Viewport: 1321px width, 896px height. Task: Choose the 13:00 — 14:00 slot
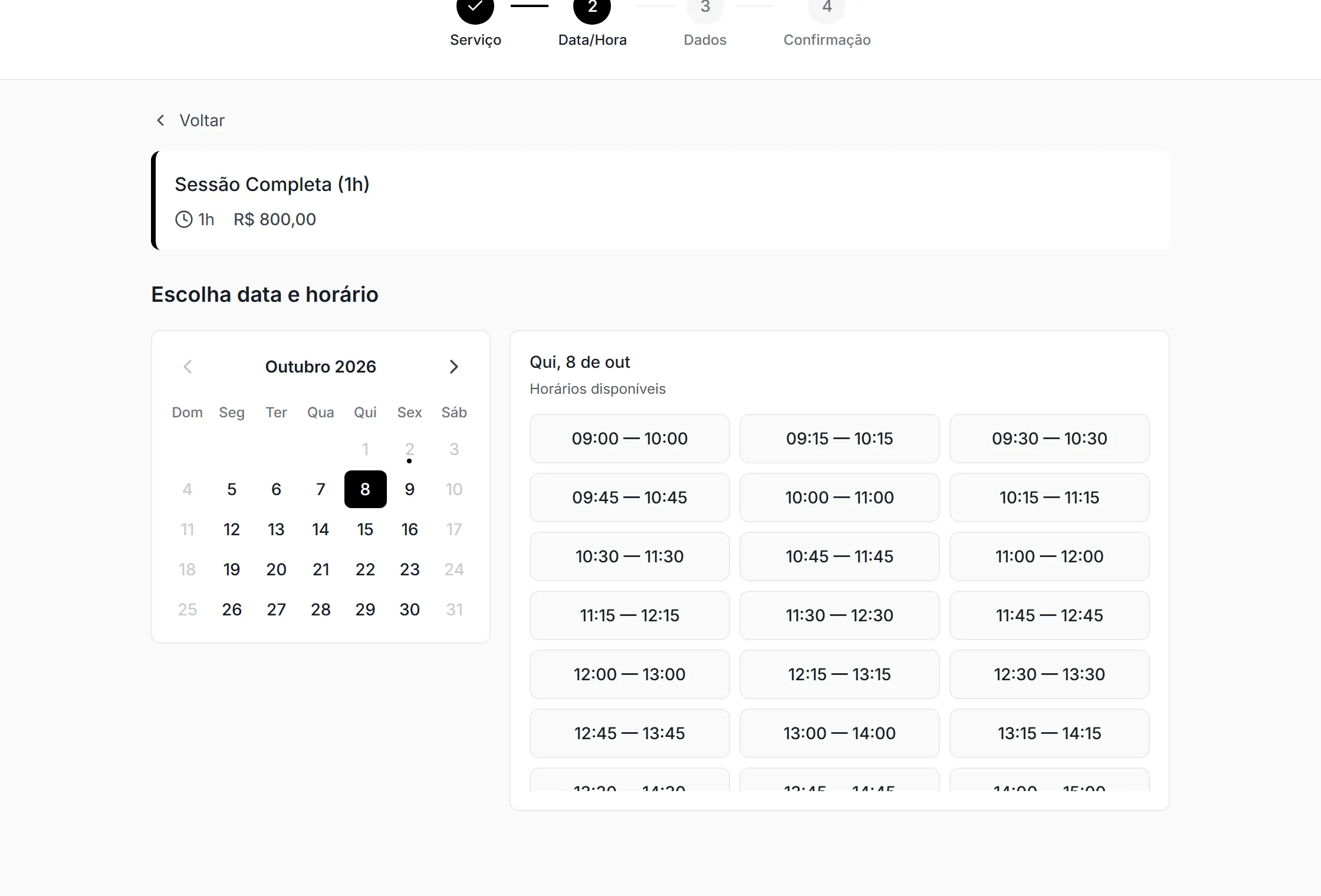pos(840,733)
